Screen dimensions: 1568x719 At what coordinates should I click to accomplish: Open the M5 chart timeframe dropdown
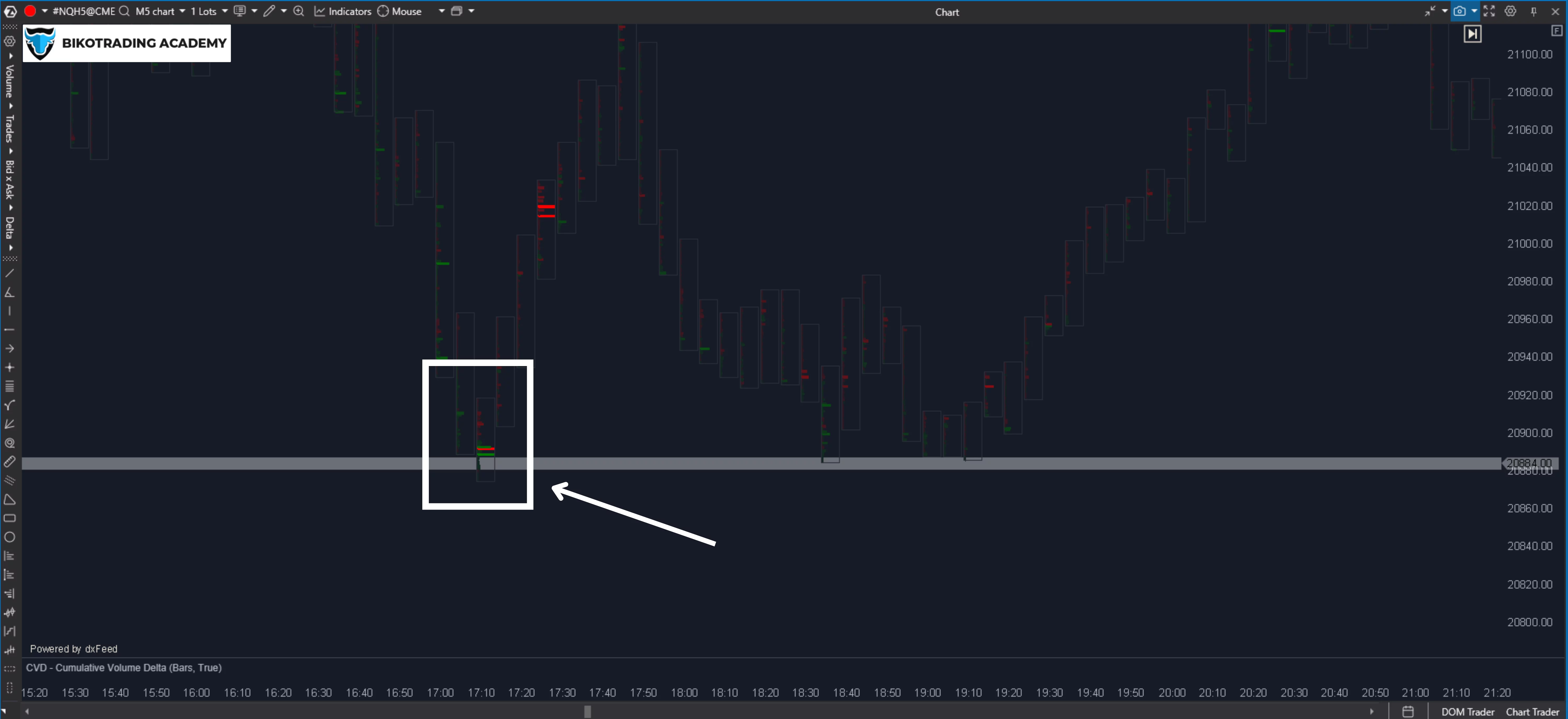(160, 11)
